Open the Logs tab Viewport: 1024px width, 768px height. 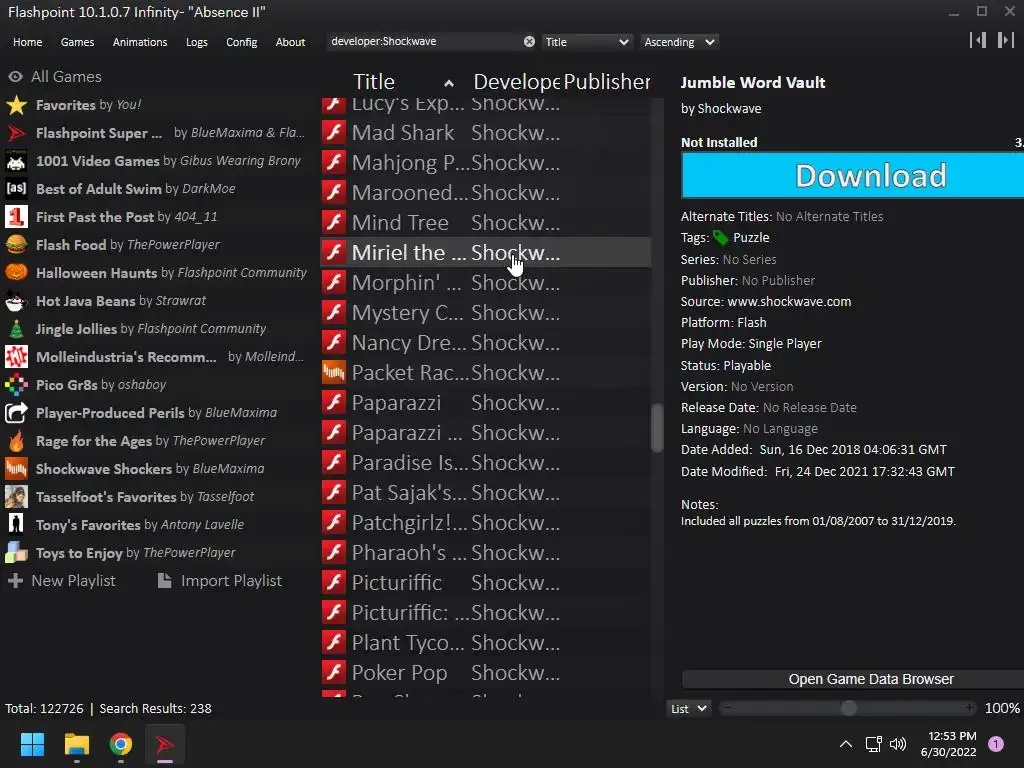click(197, 42)
